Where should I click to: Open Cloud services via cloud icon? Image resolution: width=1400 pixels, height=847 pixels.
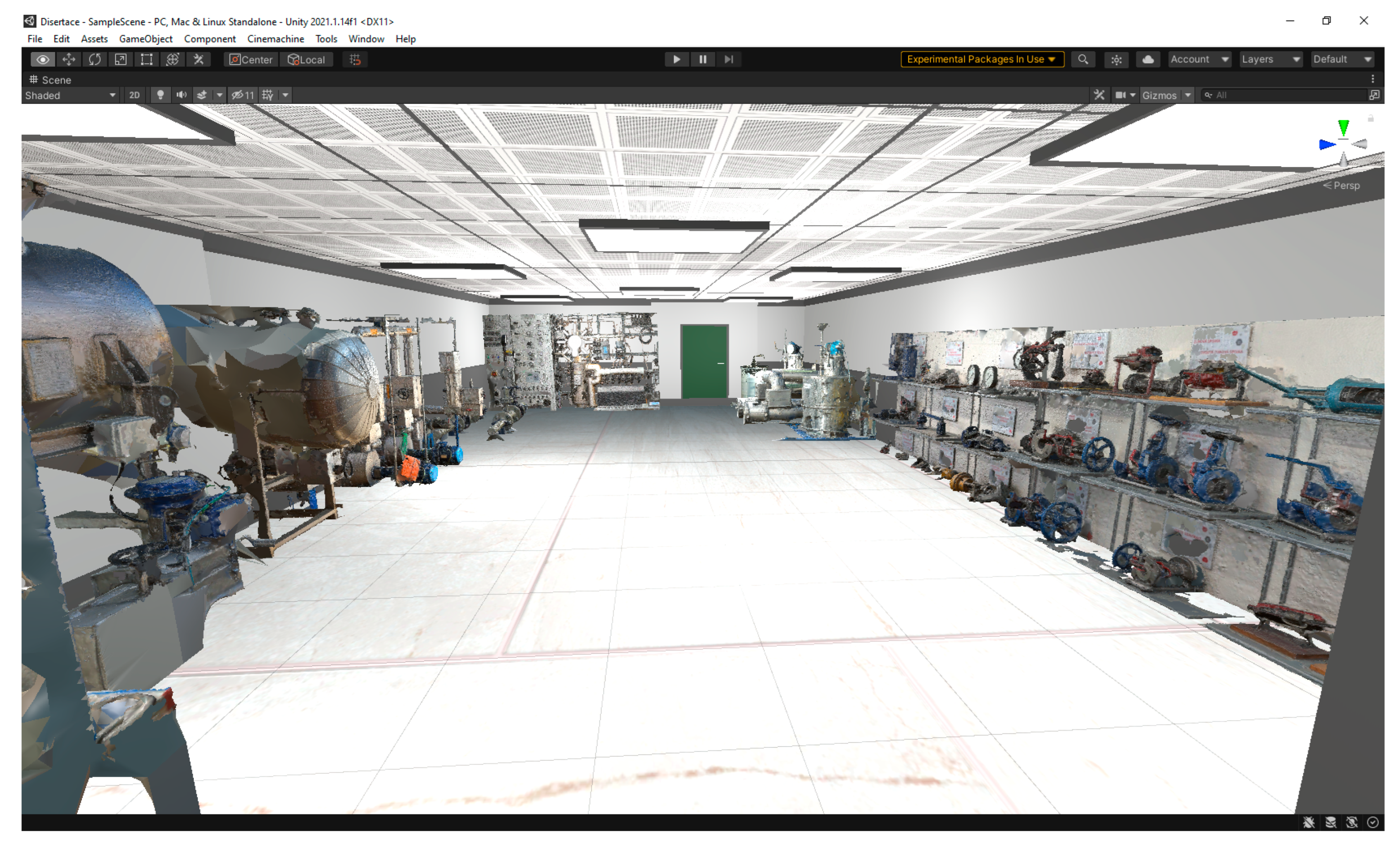[x=1148, y=59]
